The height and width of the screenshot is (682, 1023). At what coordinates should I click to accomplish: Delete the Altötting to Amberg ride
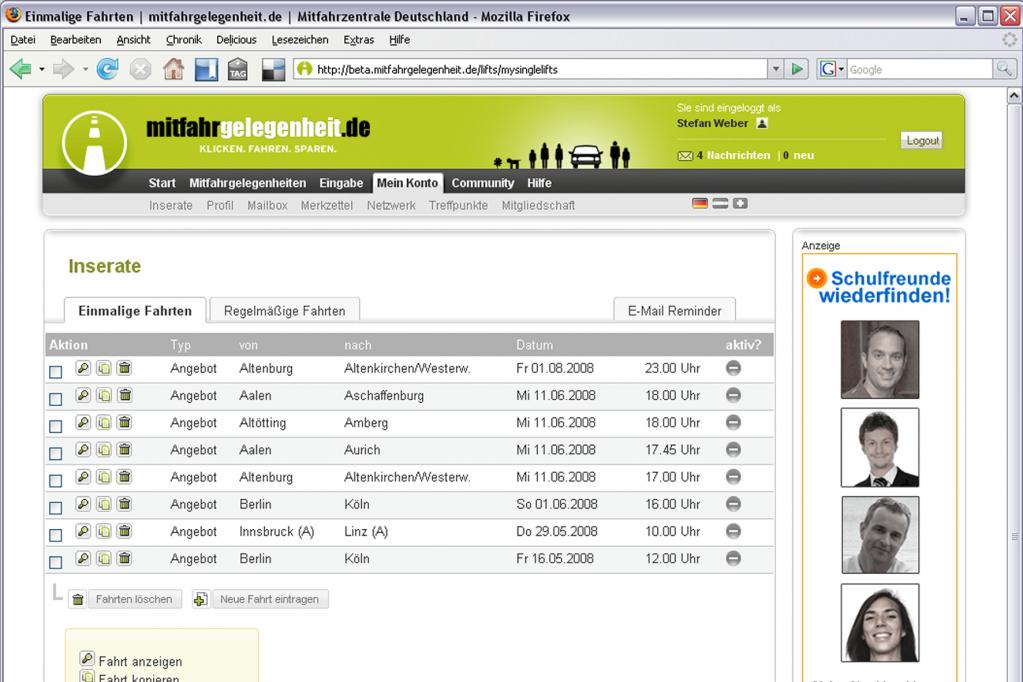coord(125,422)
